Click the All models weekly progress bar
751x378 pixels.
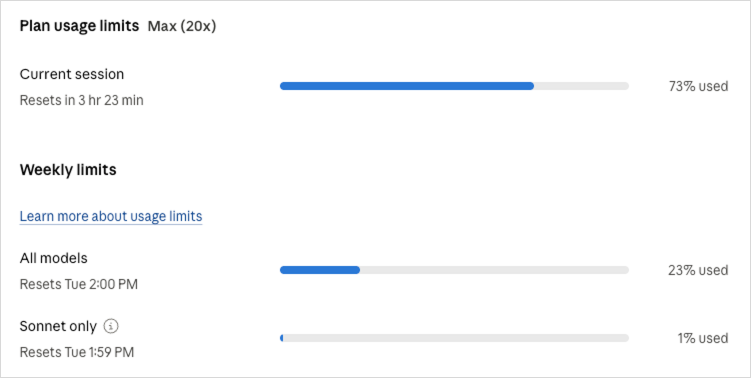pos(454,270)
